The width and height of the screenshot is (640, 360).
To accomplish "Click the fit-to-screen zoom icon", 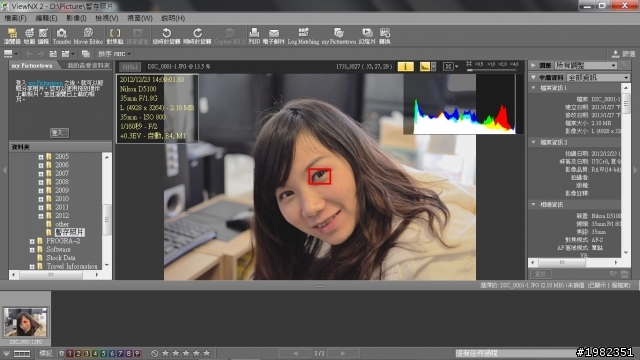I will click(x=449, y=67).
